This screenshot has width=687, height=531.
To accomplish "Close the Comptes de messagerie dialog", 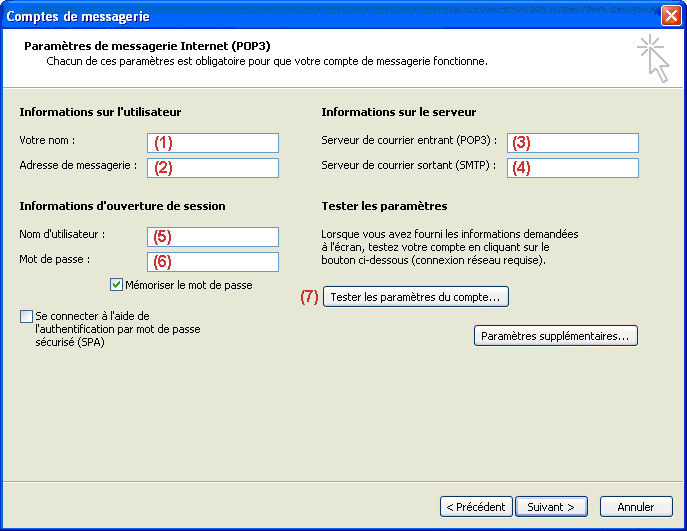I will [x=671, y=16].
